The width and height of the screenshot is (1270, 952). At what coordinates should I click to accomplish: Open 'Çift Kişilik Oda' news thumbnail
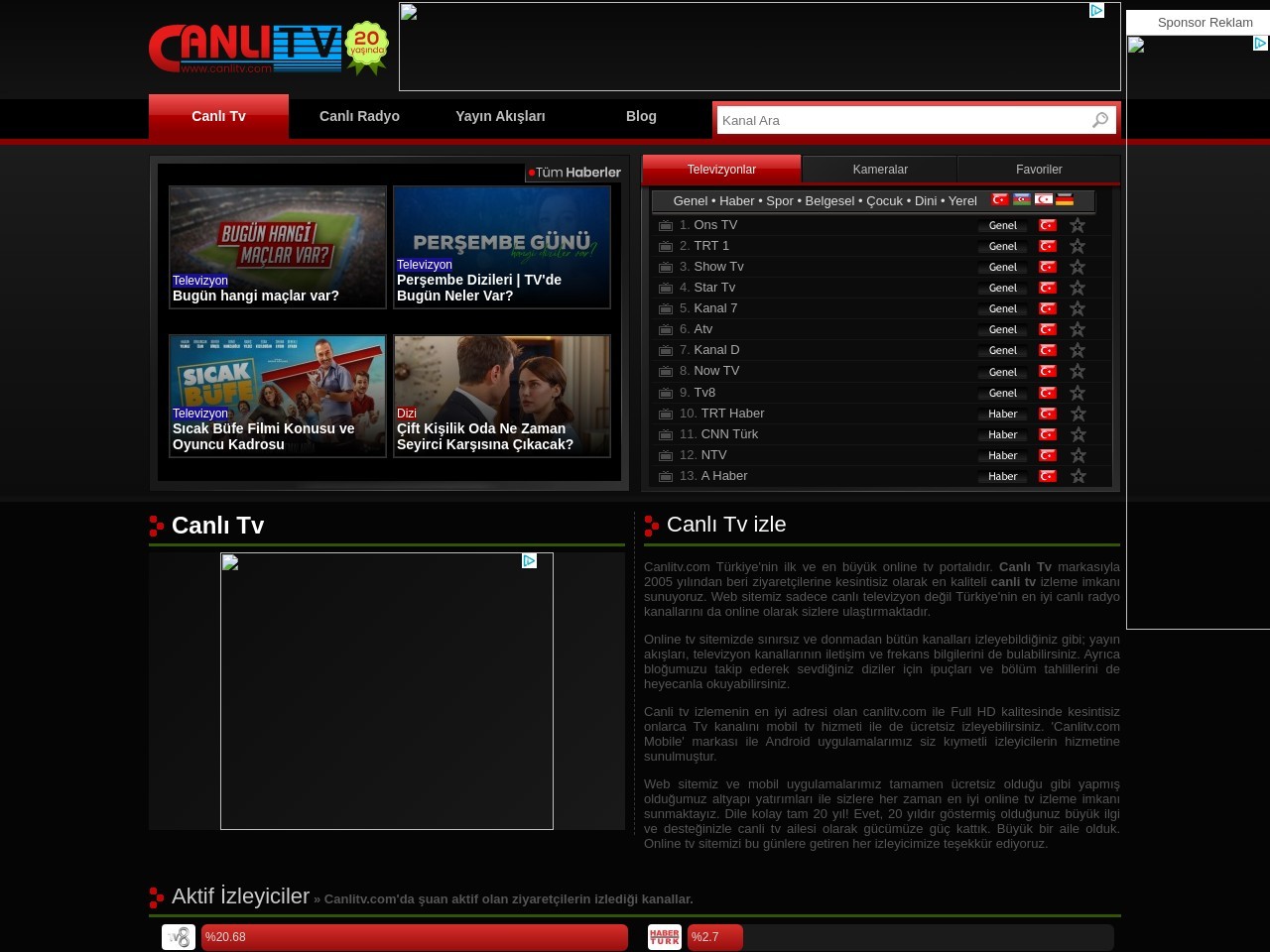[x=502, y=396]
